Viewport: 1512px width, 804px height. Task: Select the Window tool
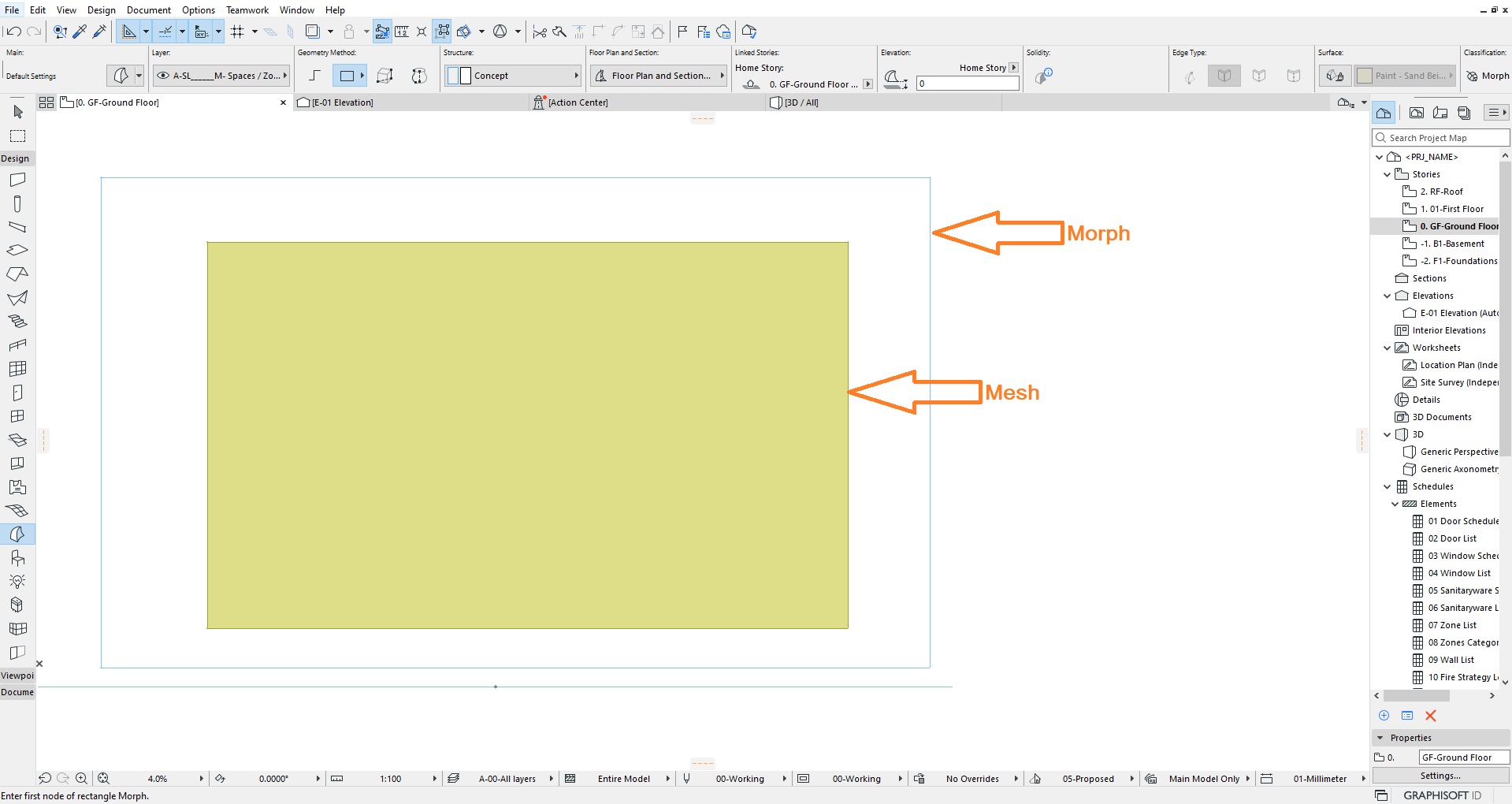point(17,416)
